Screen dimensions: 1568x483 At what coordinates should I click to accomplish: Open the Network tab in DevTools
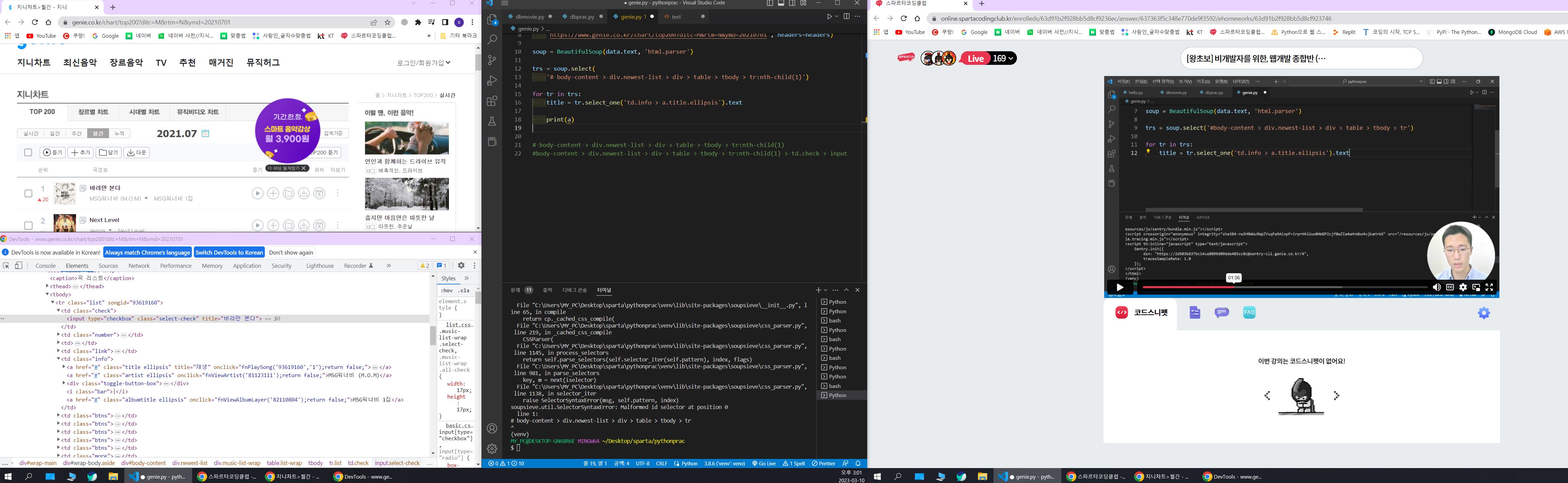(139, 266)
